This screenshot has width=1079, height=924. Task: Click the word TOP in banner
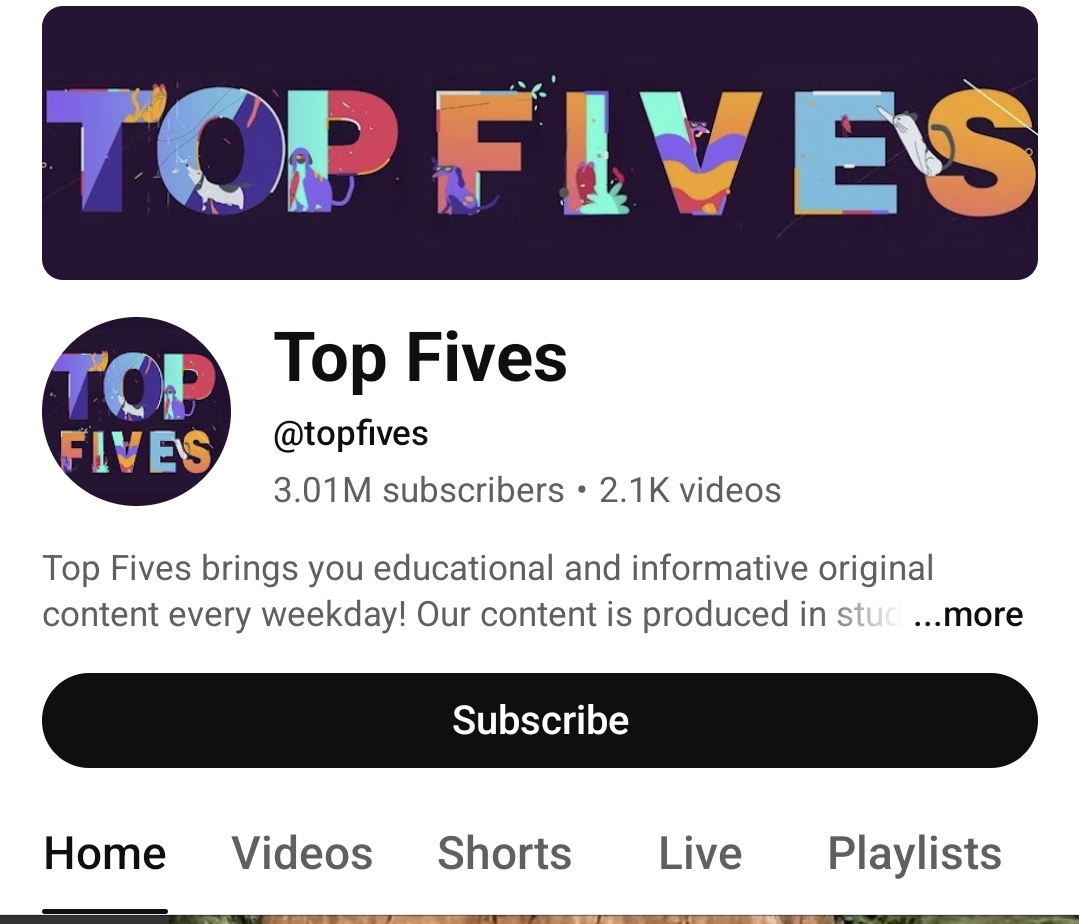click(220, 149)
